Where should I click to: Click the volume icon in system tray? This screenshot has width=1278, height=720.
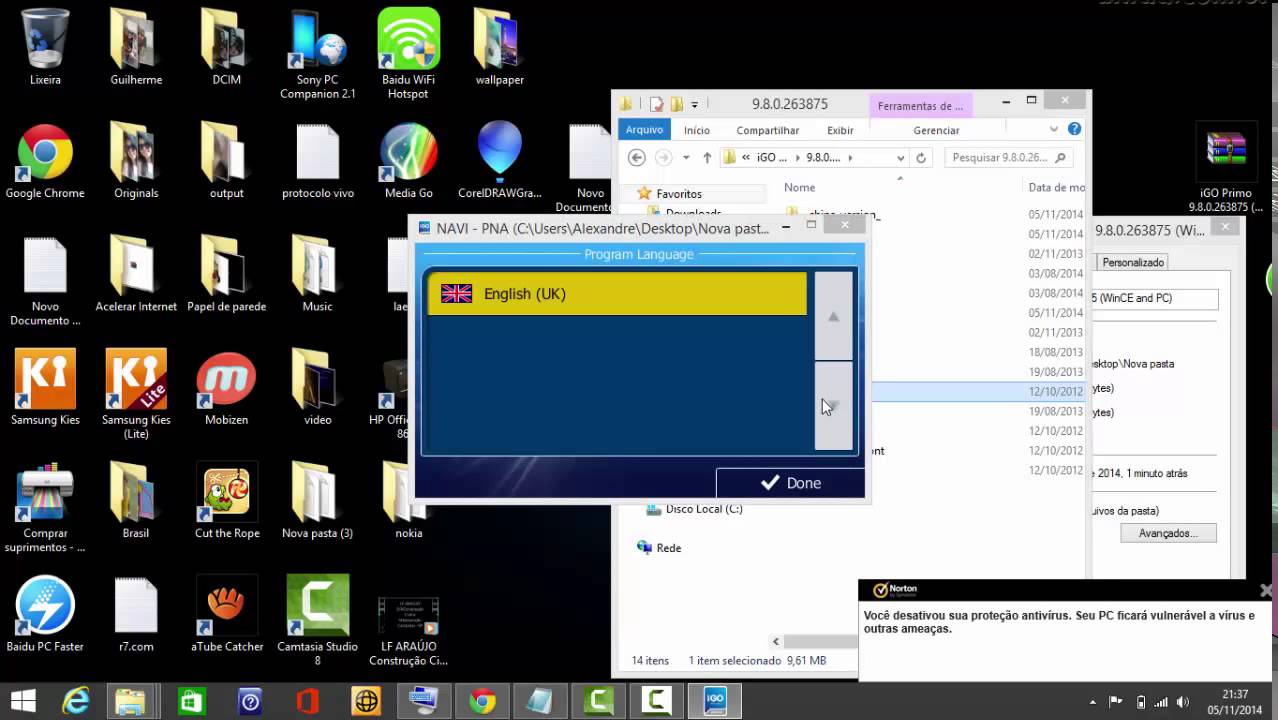(1184, 702)
